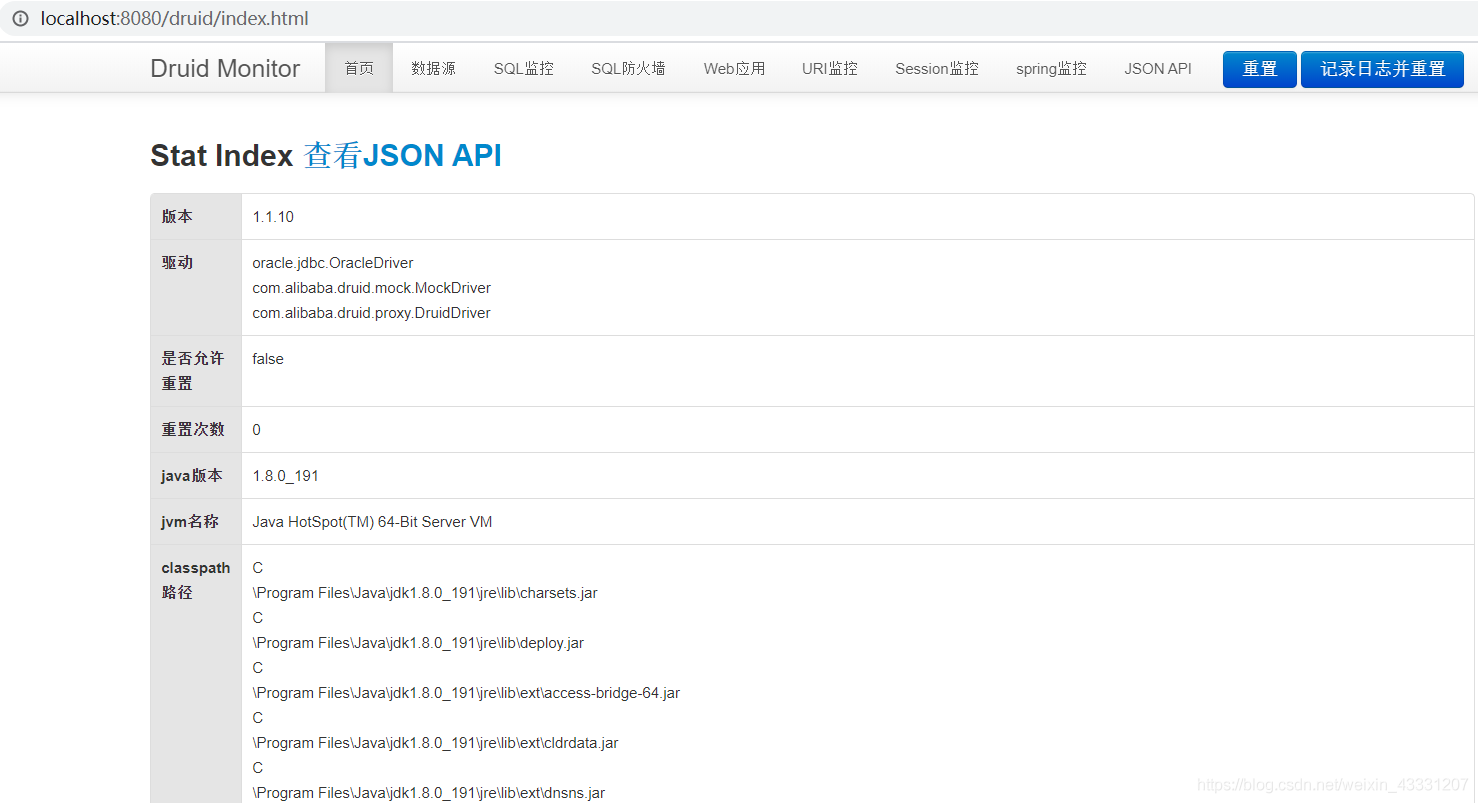
Task: Go to the SQL防火墙 tab
Action: (x=628, y=68)
